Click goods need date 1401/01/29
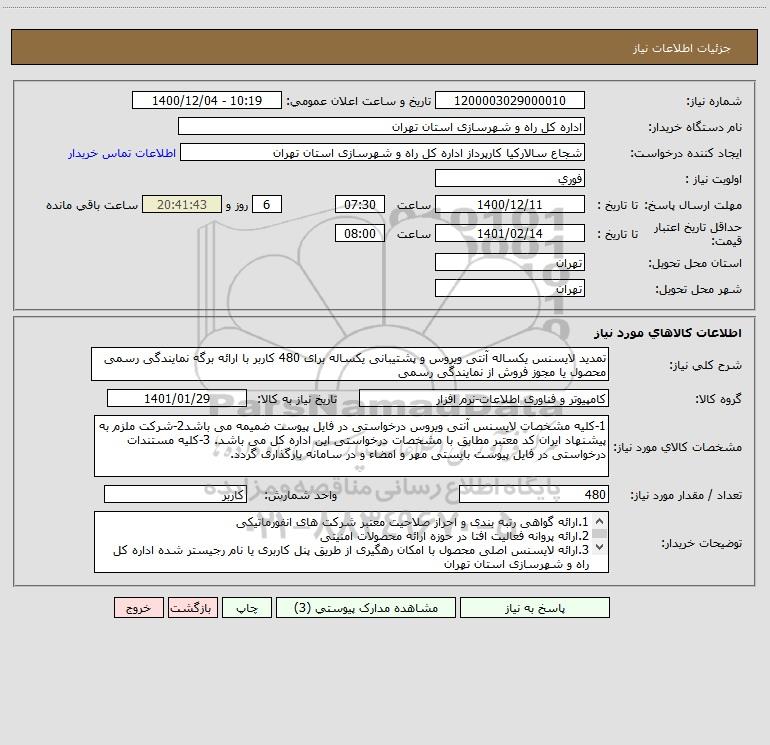The width and height of the screenshot is (770, 745). click(177, 399)
